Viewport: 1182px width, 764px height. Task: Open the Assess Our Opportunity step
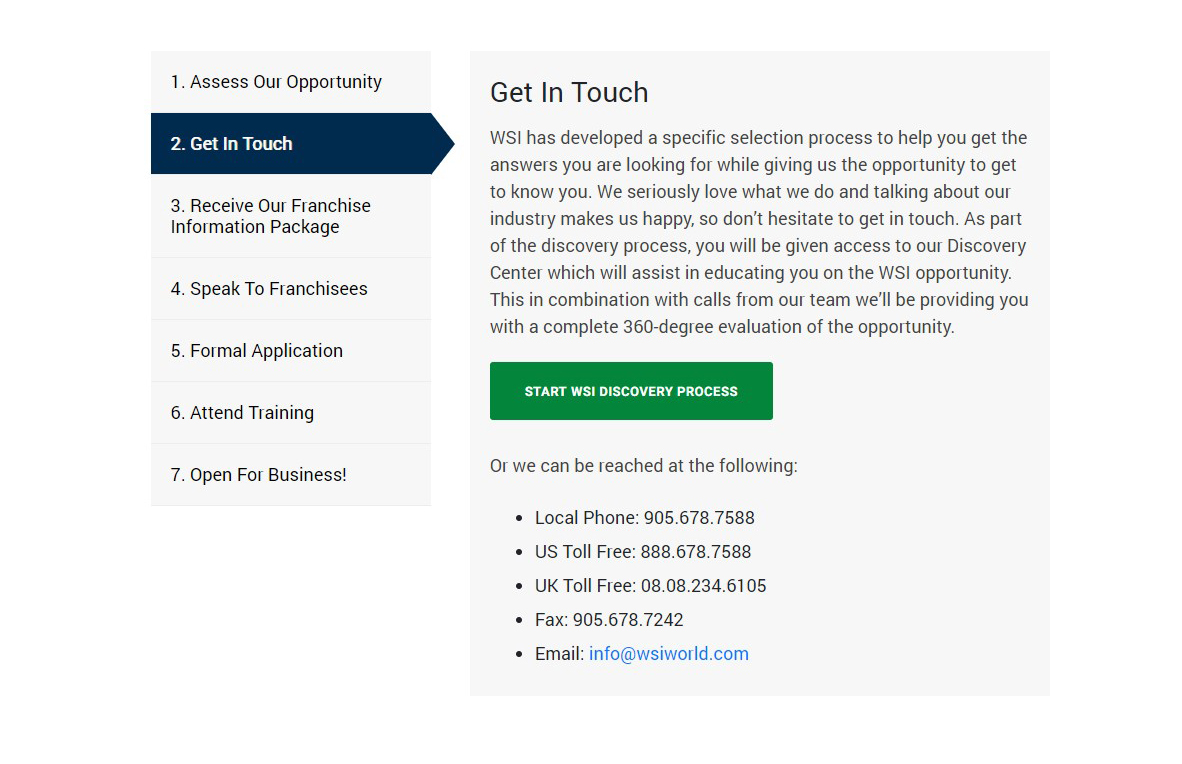pyautogui.click(x=291, y=81)
